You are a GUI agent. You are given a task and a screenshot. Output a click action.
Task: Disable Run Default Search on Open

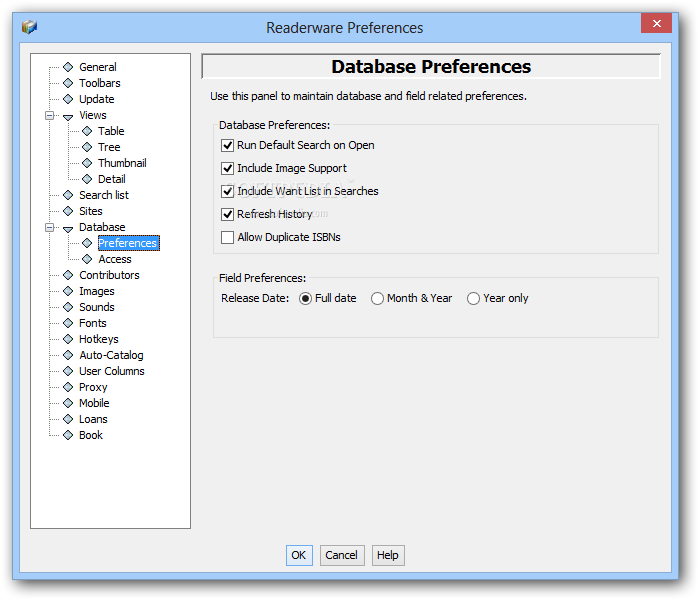coord(228,145)
